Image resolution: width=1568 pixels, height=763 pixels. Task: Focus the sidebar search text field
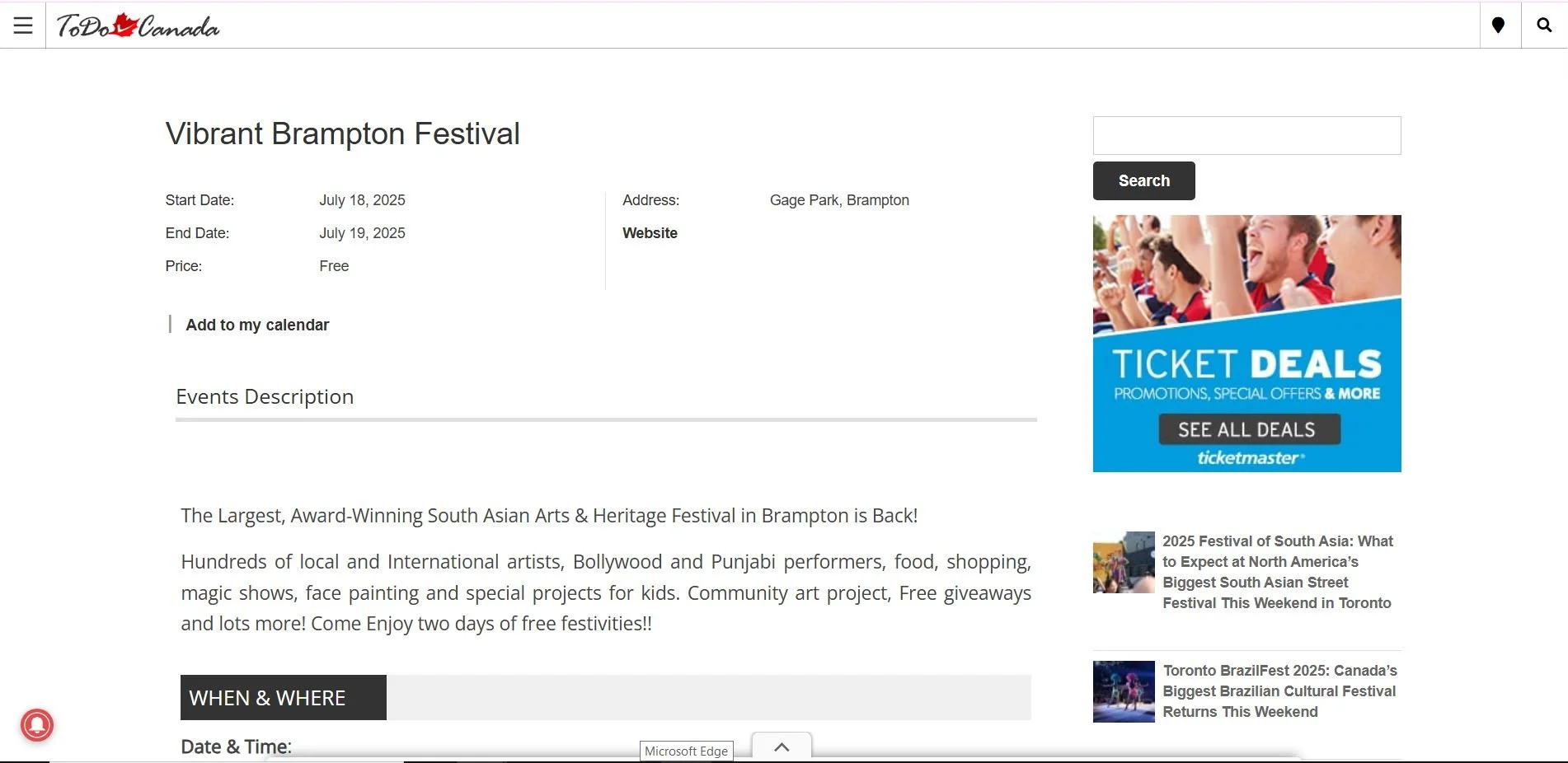tap(1246, 135)
